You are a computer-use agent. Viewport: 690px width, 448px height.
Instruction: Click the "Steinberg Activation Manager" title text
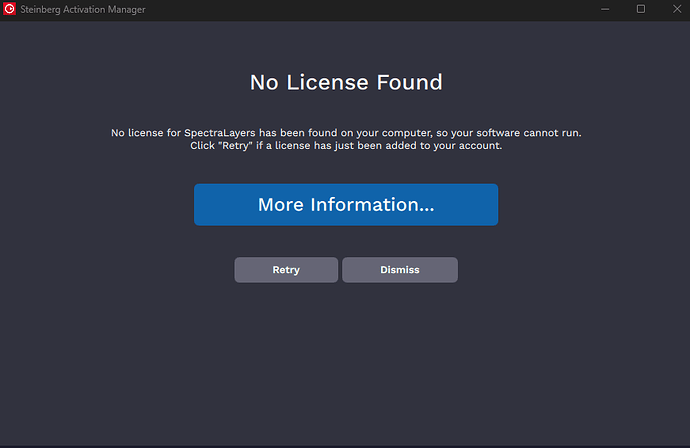coord(83,9)
